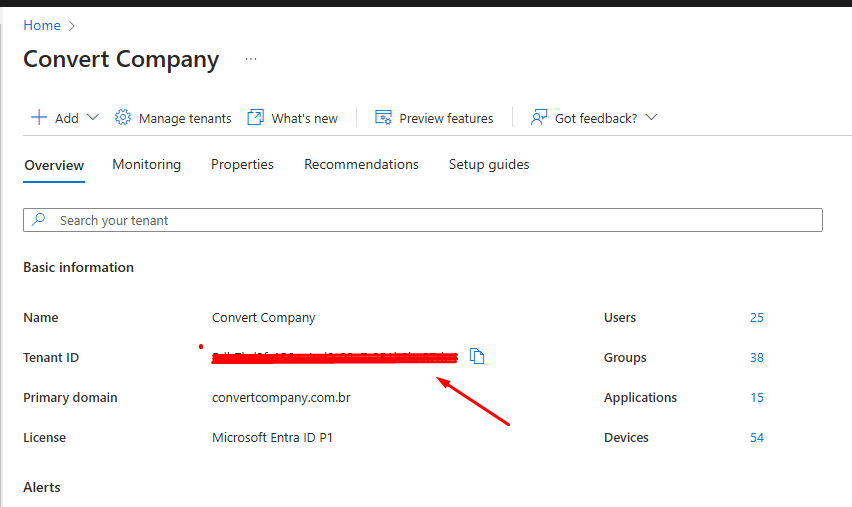Click the Devices label
Viewport: 852px width, 507px height.
pyautogui.click(x=626, y=438)
